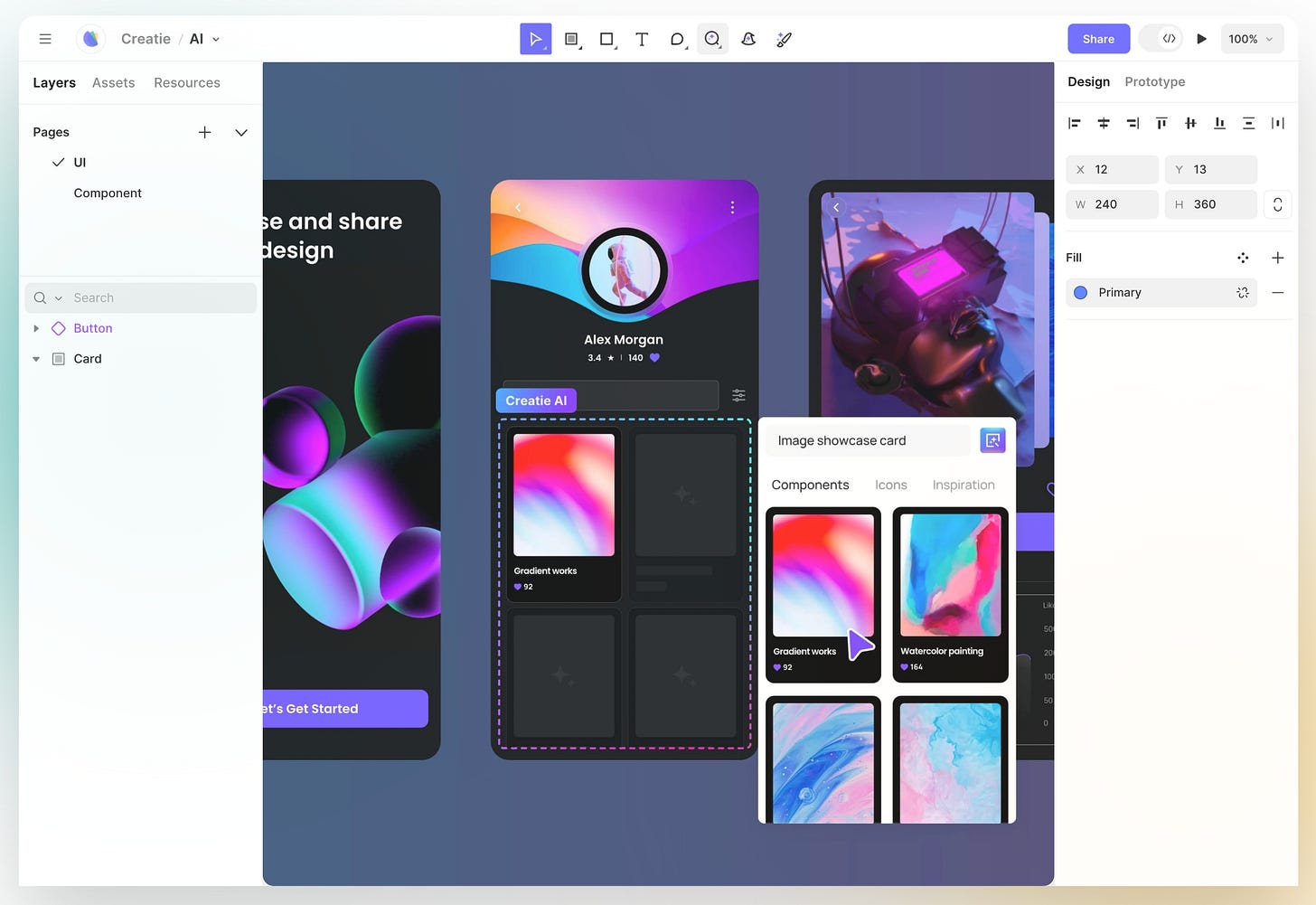The image size is (1316, 905).
Task: Click the Primary blue color swatch
Action: click(x=1080, y=292)
